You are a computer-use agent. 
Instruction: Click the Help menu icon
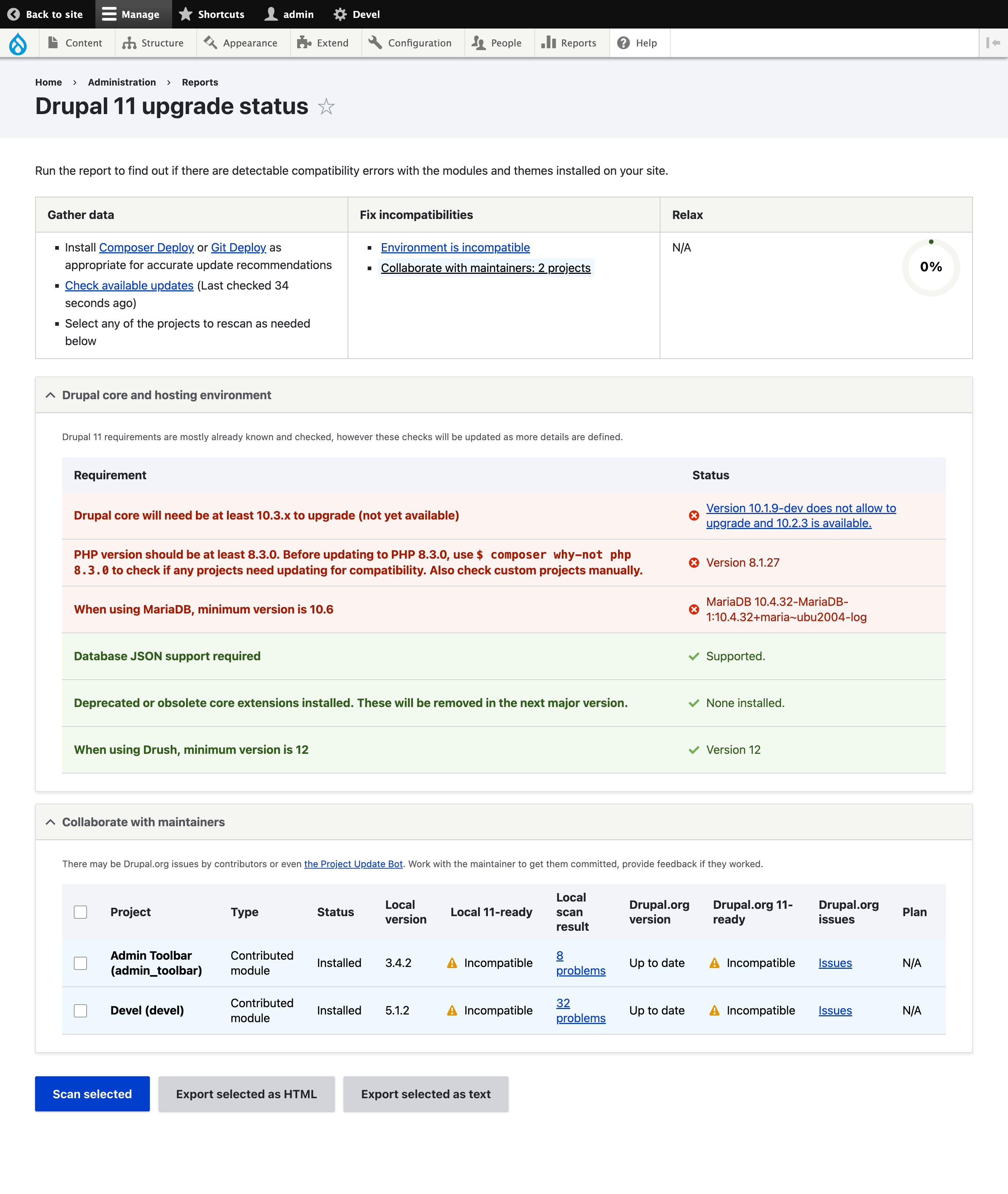tap(623, 43)
